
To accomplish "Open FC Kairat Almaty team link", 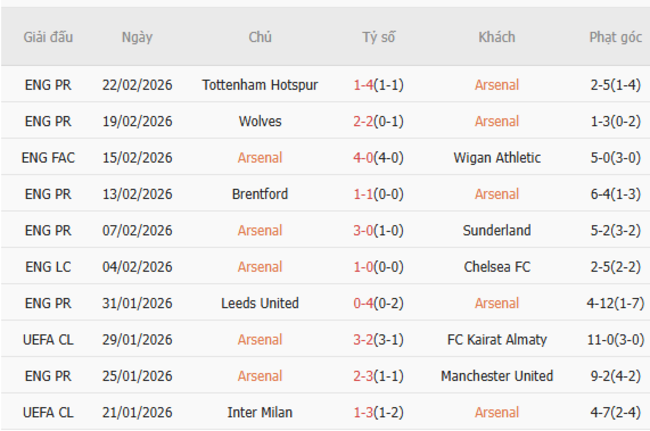I will [497, 340].
